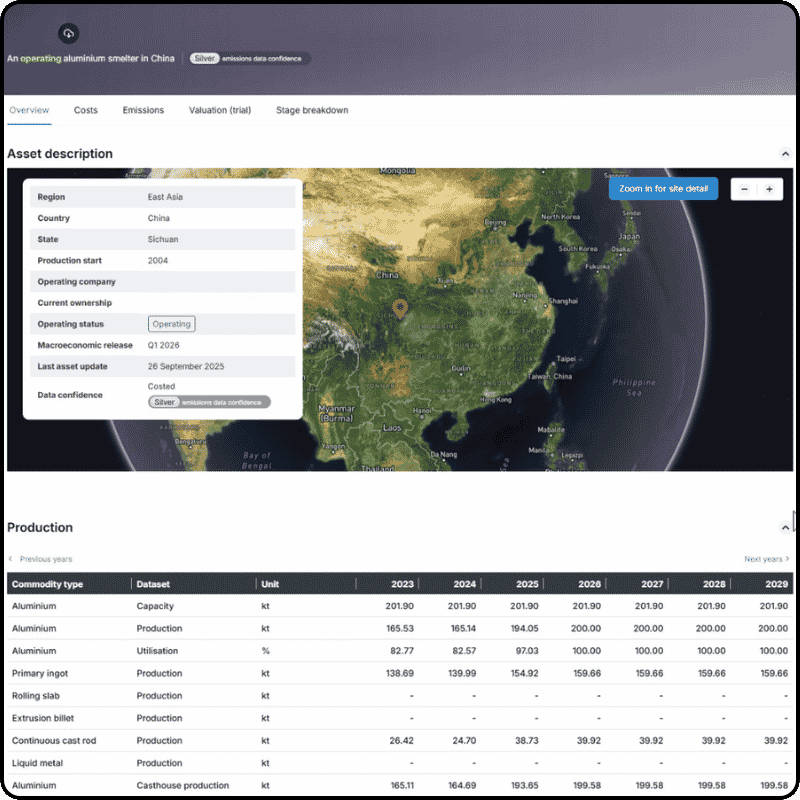The width and height of the screenshot is (800, 800).
Task: Click the map location pin in Sichuan
Action: pyautogui.click(x=400, y=309)
